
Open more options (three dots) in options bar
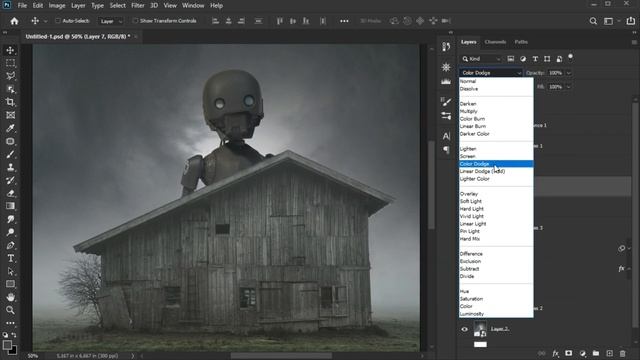point(344,21)
